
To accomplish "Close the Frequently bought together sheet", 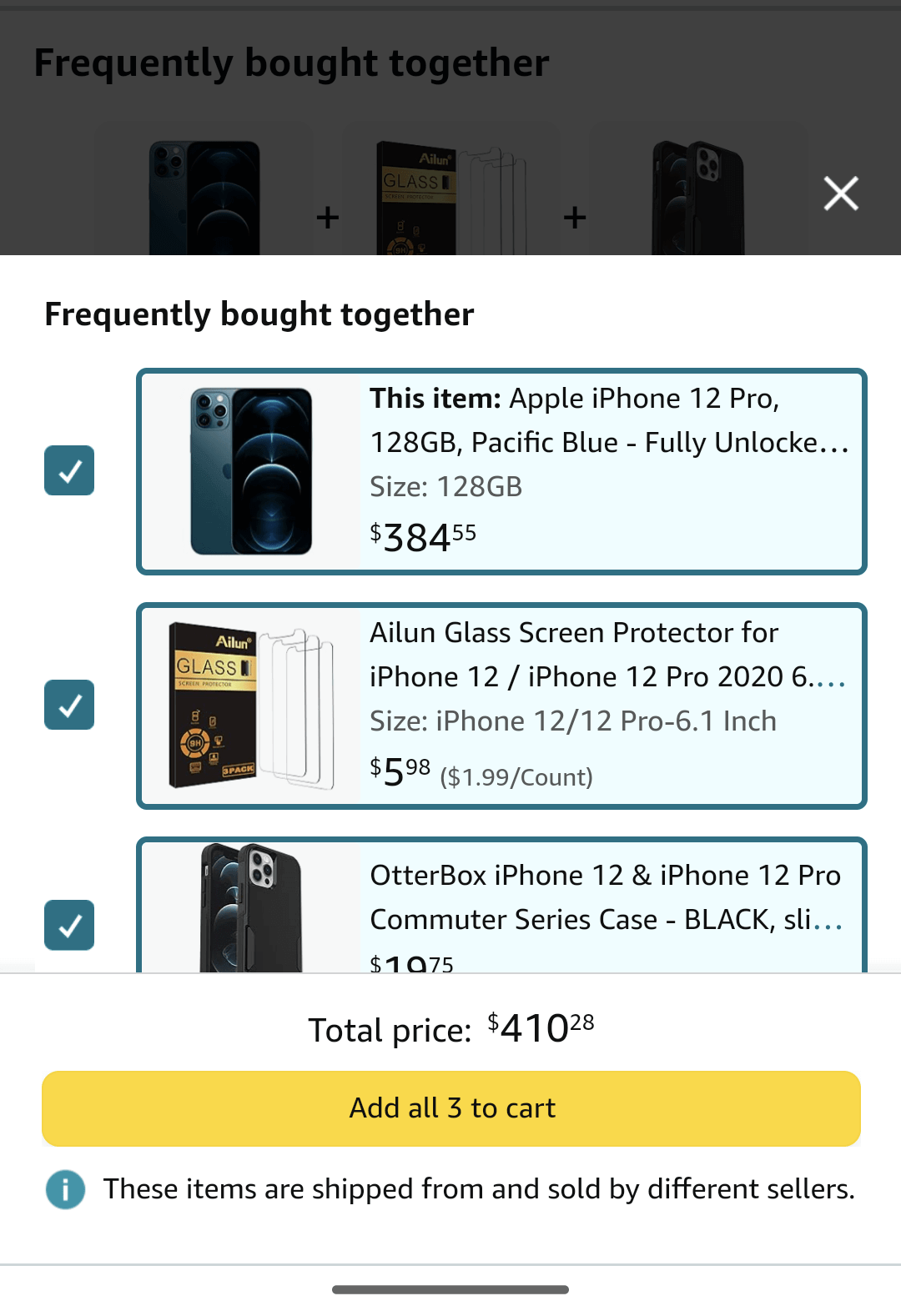I will tap(840, 193).
